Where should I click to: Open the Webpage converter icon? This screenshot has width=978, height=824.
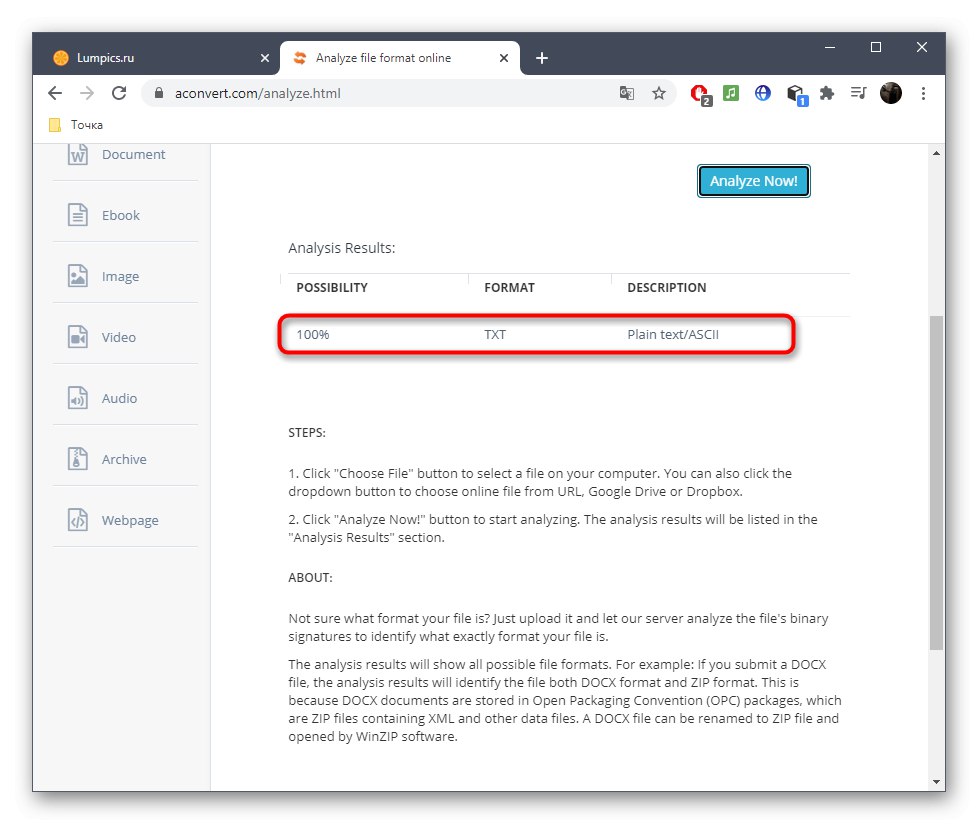77,520
